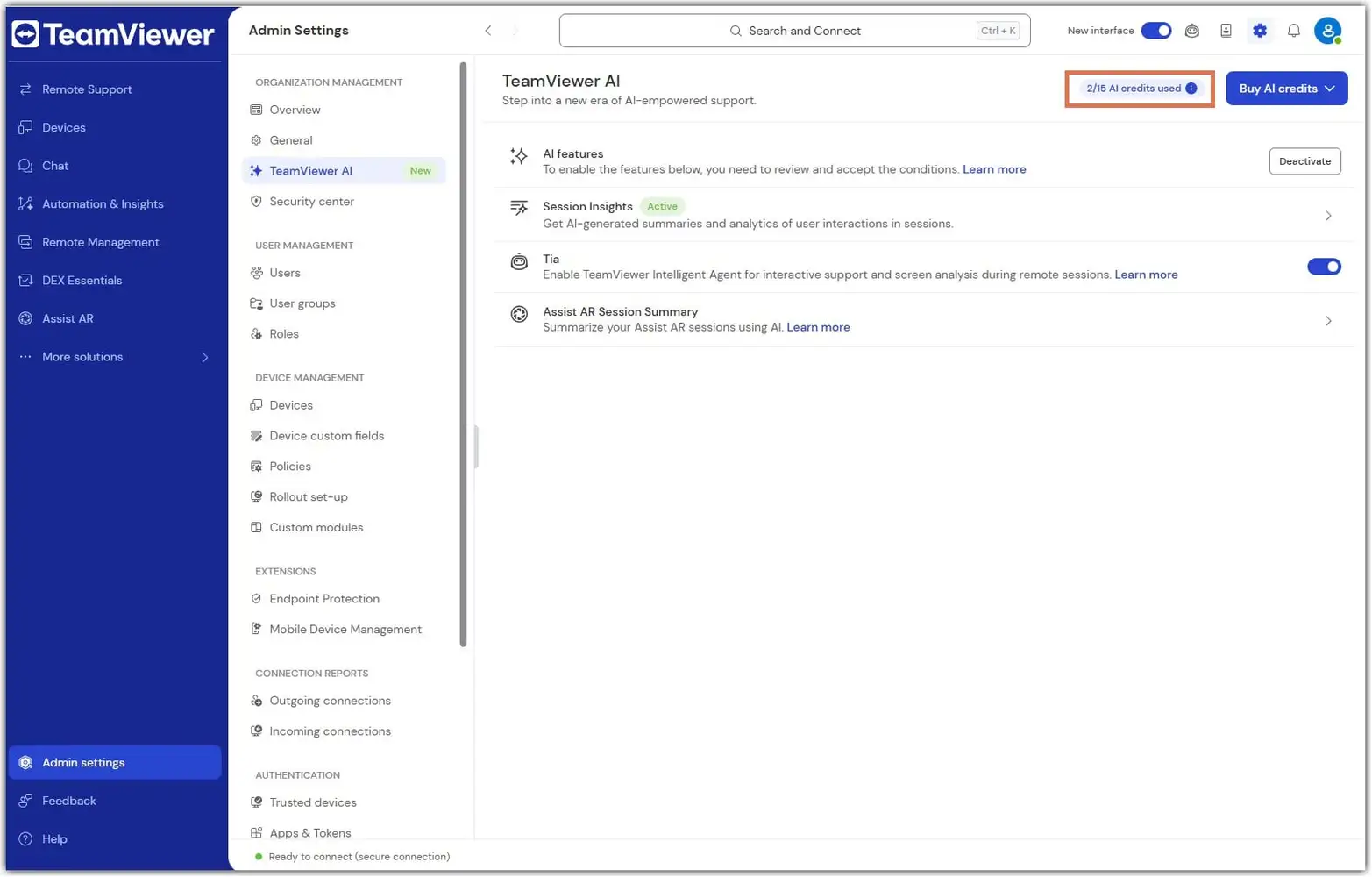Click the Session Insights icon

tap(519, 208)
